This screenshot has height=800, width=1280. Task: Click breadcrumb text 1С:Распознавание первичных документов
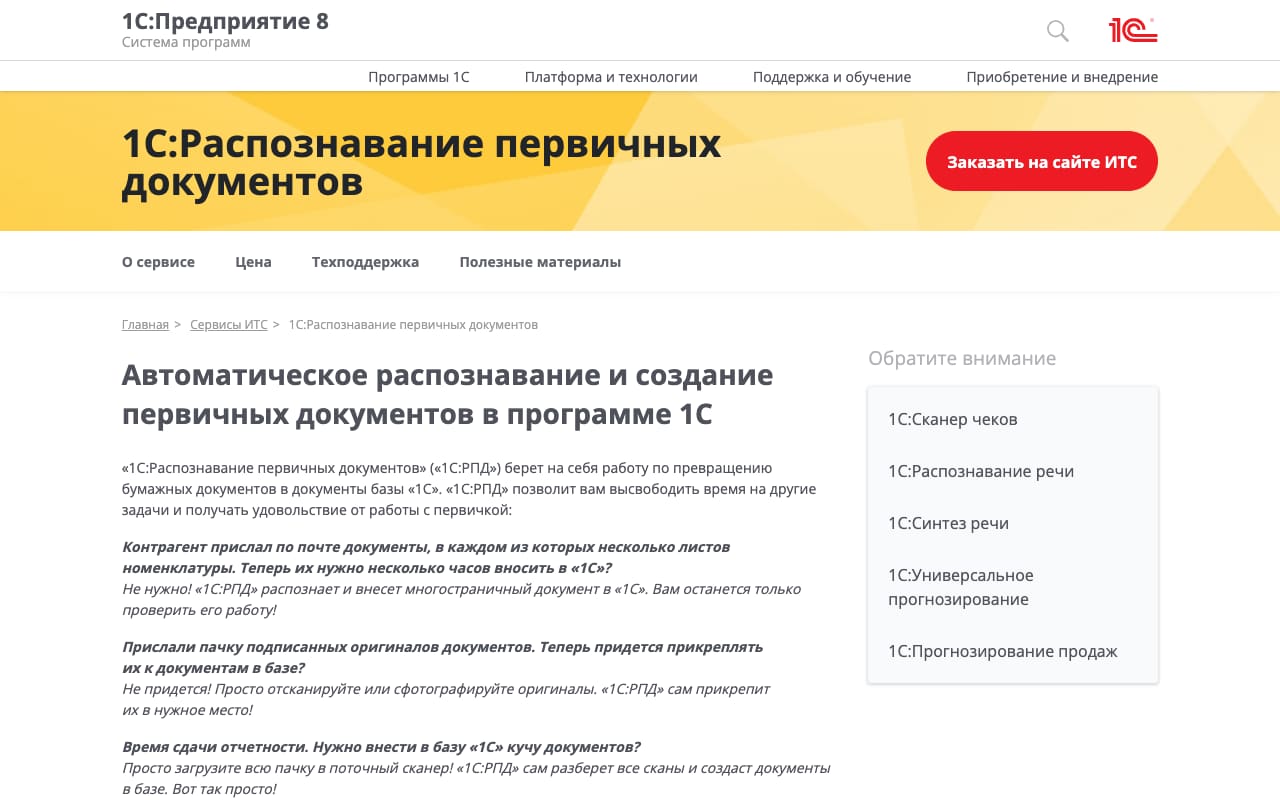click(413, 325)
